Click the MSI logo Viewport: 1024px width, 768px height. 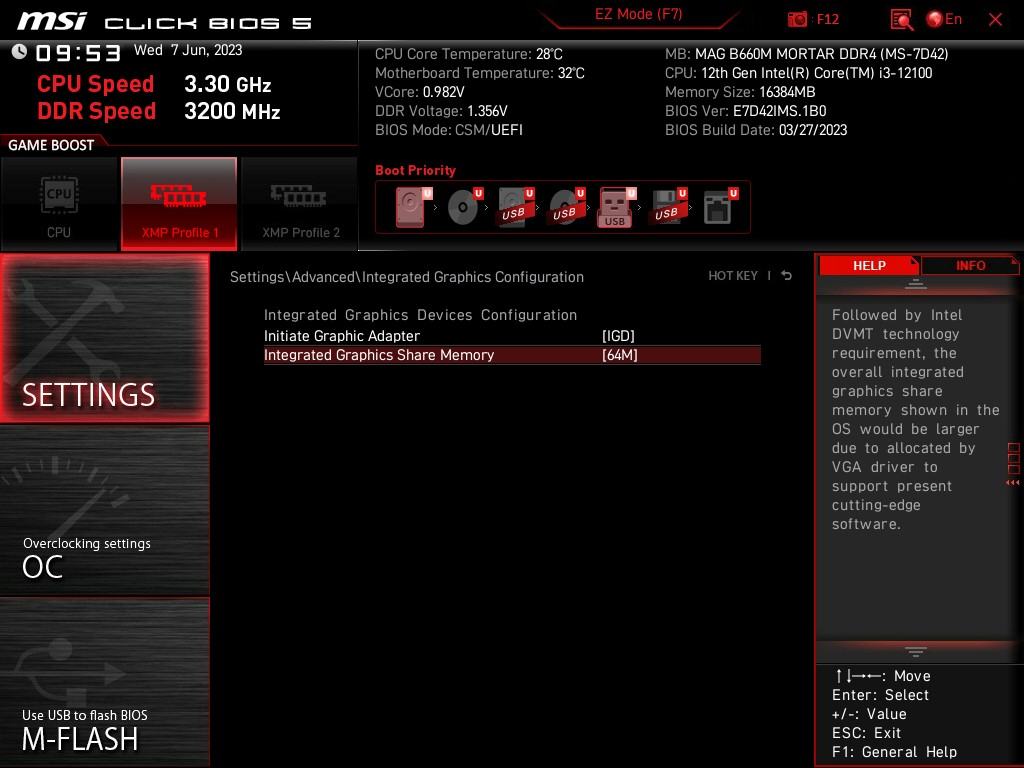[52, 22]
